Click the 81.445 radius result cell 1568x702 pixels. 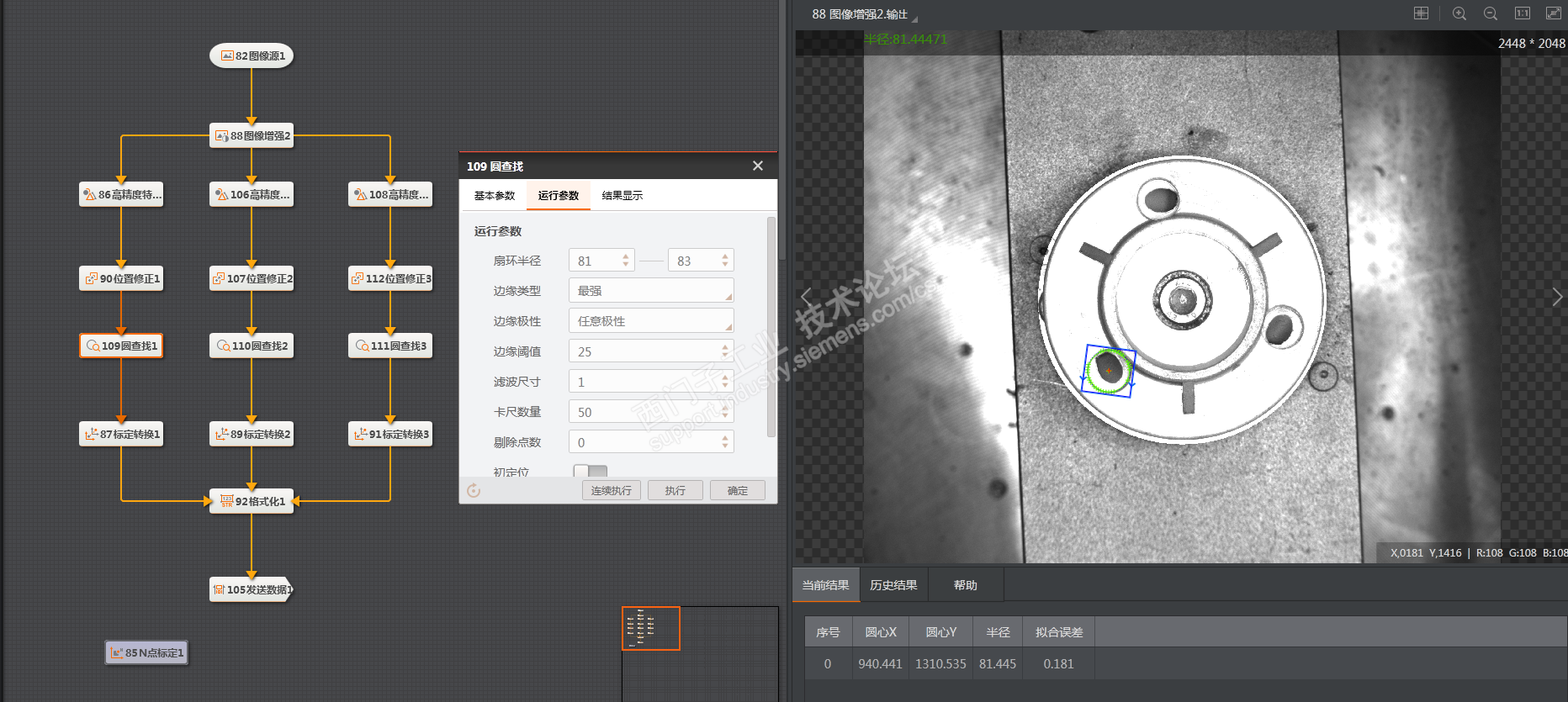(998, 664)
